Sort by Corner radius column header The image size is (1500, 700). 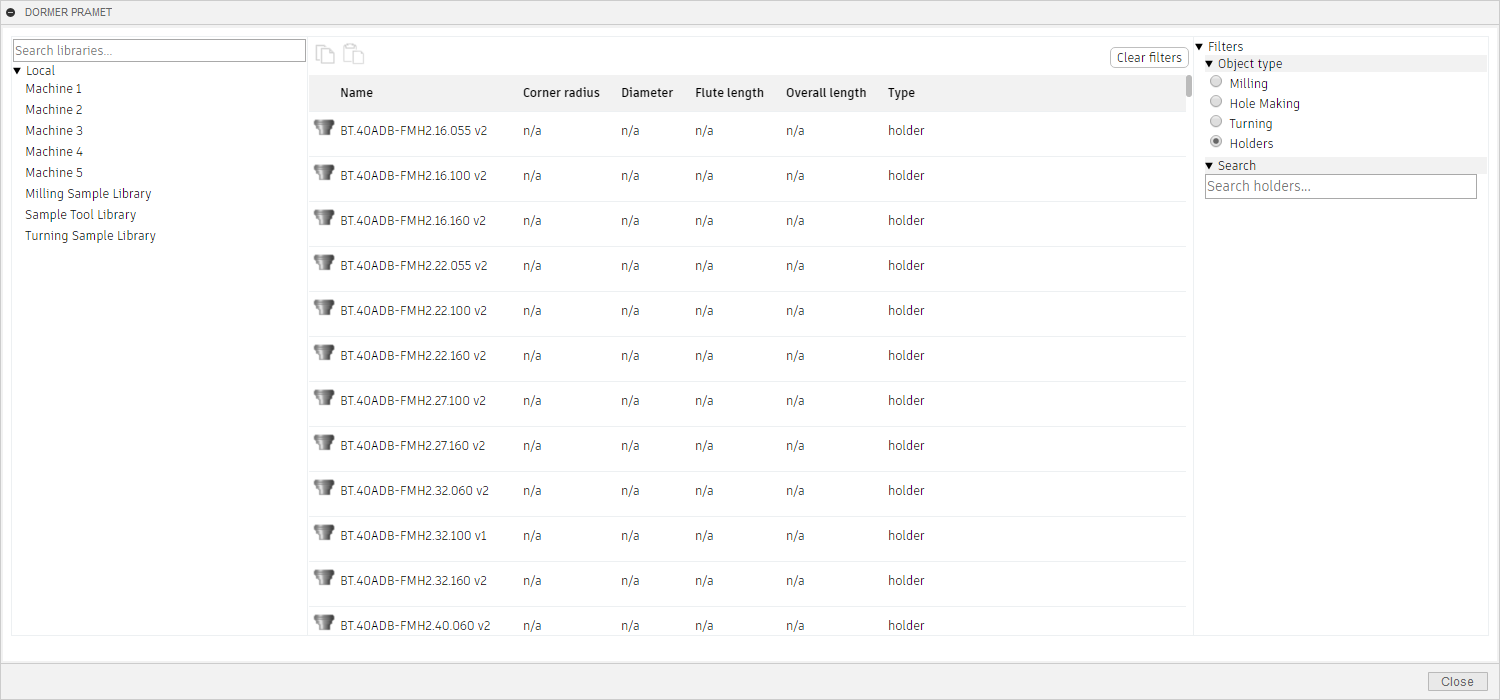561,93
